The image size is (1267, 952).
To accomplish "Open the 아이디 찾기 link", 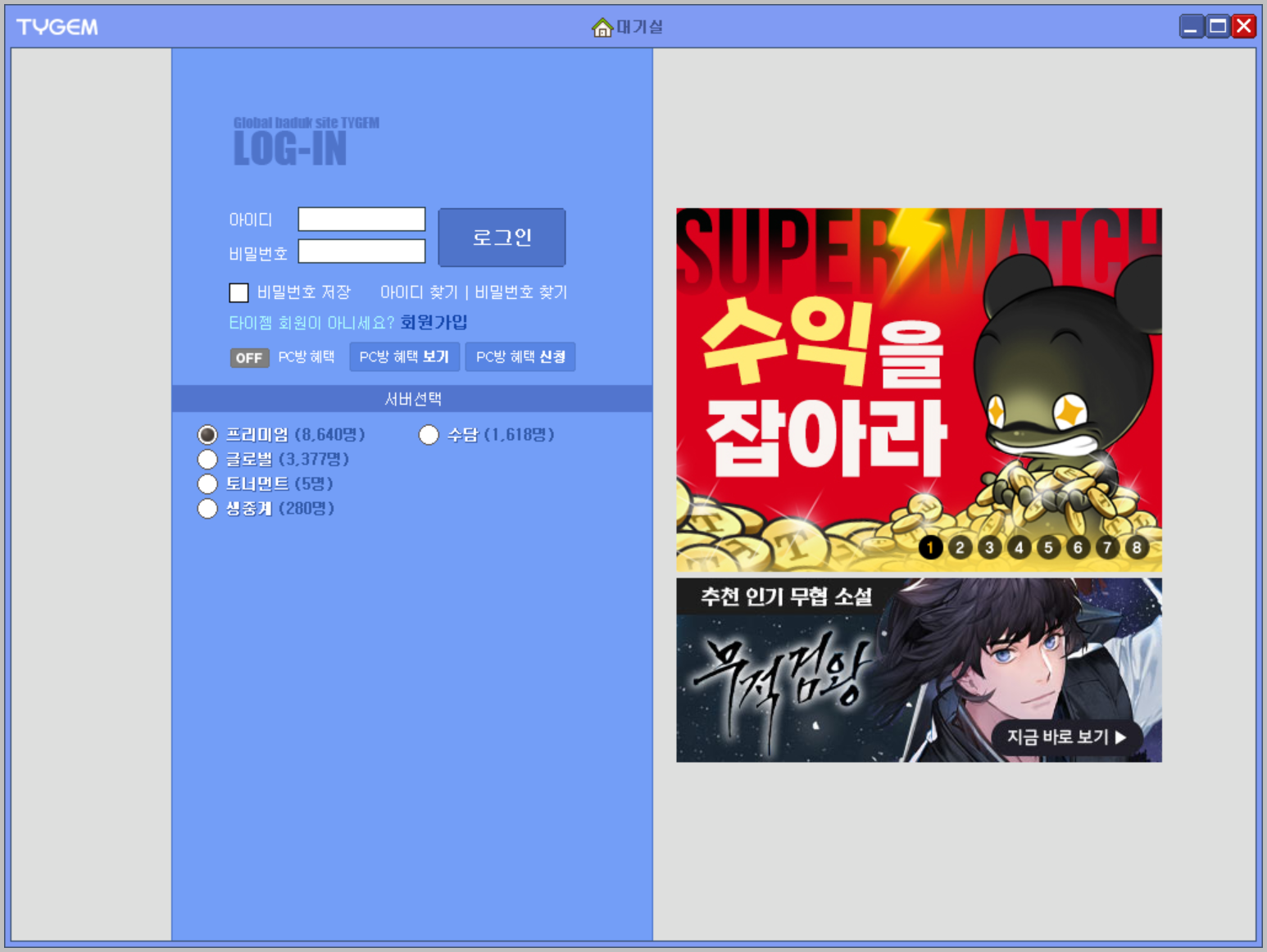I will (419, 292).
